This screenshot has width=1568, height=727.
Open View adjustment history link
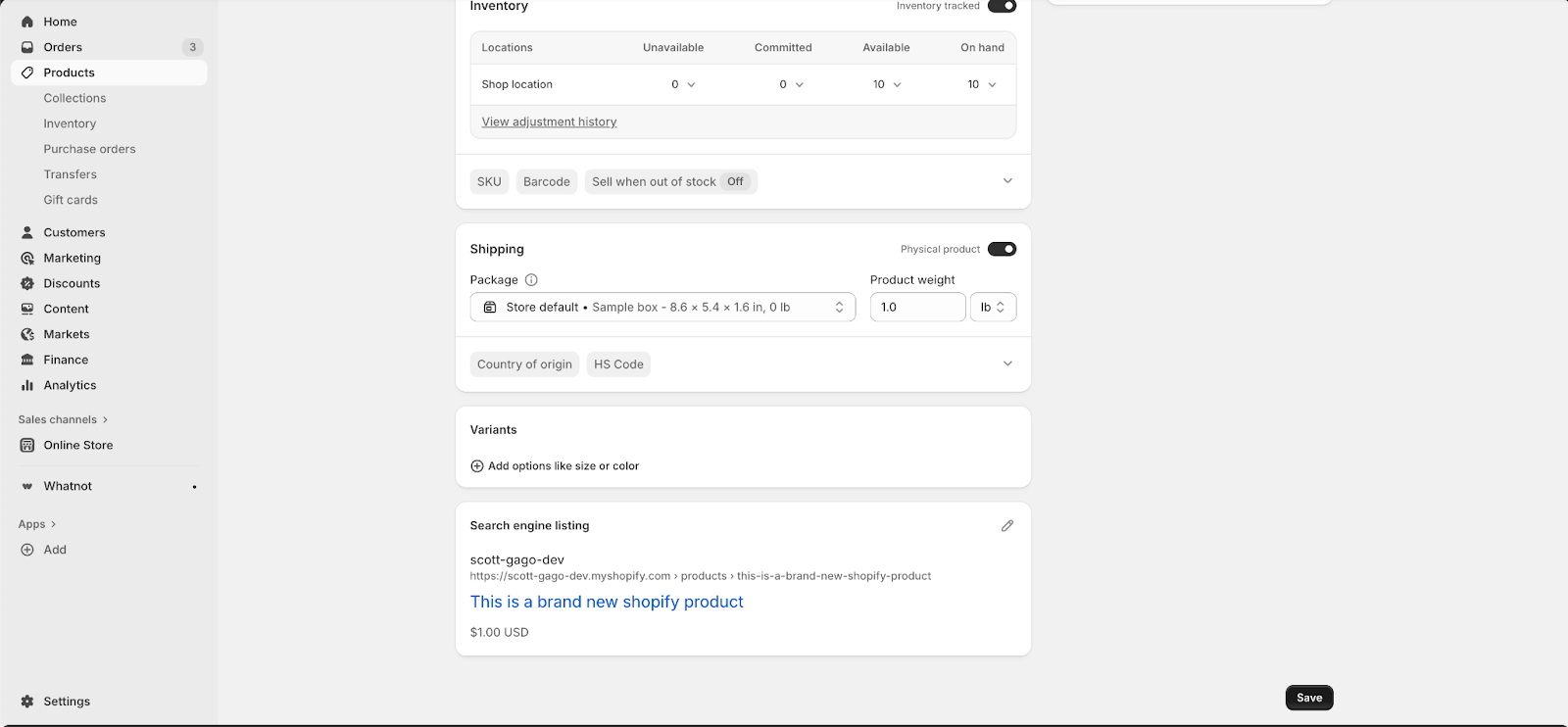click(x=549, y=121)
